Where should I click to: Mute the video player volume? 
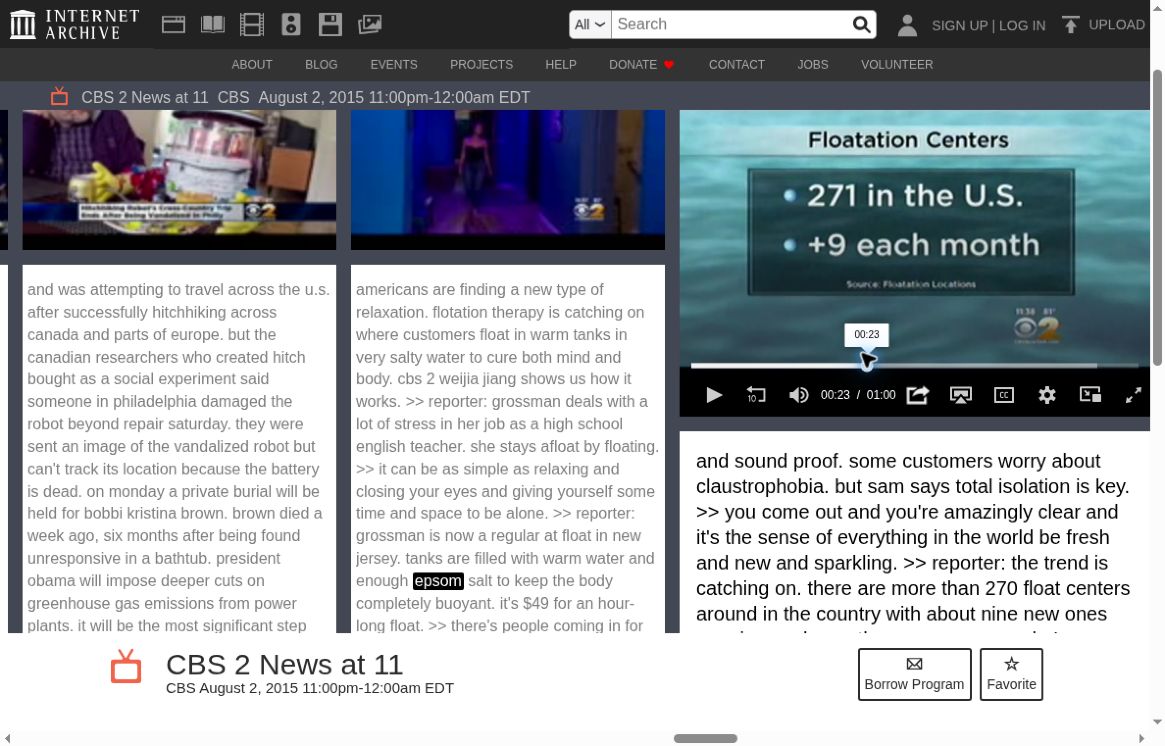[x=798, y=395]
